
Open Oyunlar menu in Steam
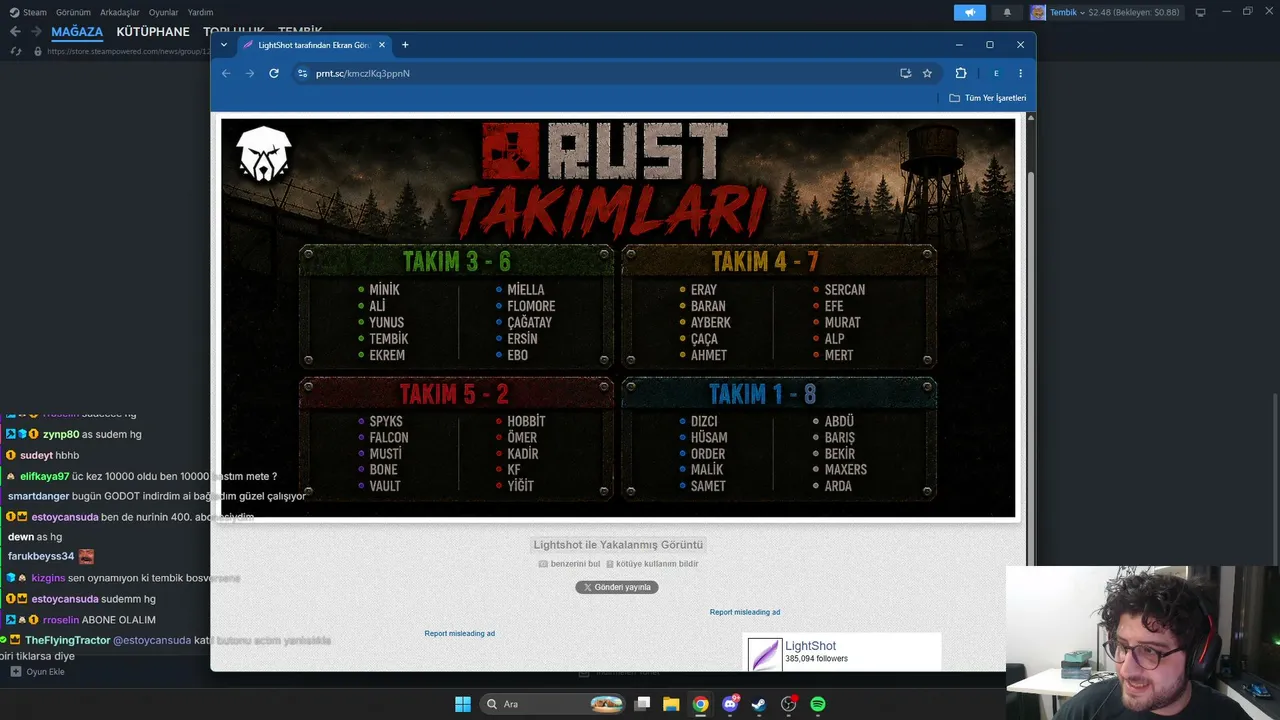click(x=164, y=12)
